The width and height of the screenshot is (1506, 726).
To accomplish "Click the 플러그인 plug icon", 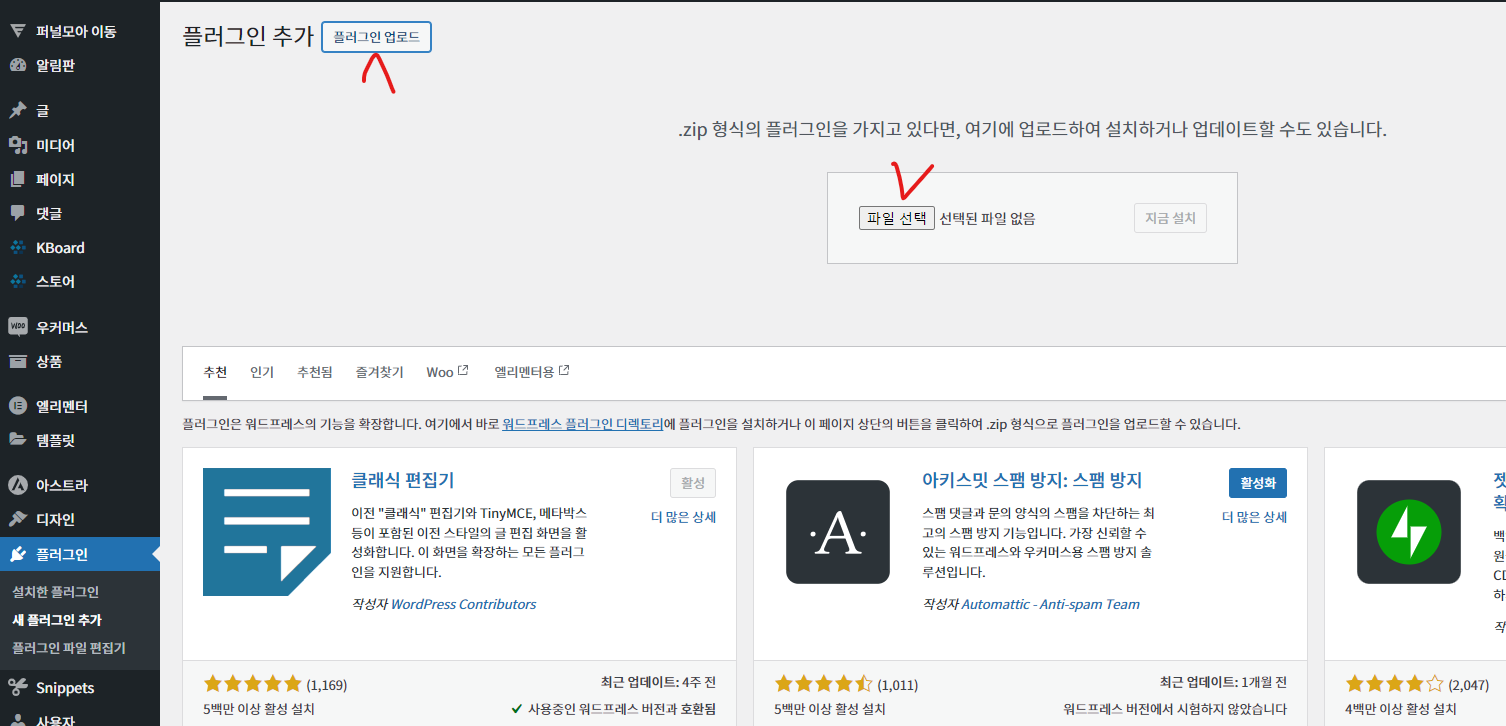I will coord(17,554).
